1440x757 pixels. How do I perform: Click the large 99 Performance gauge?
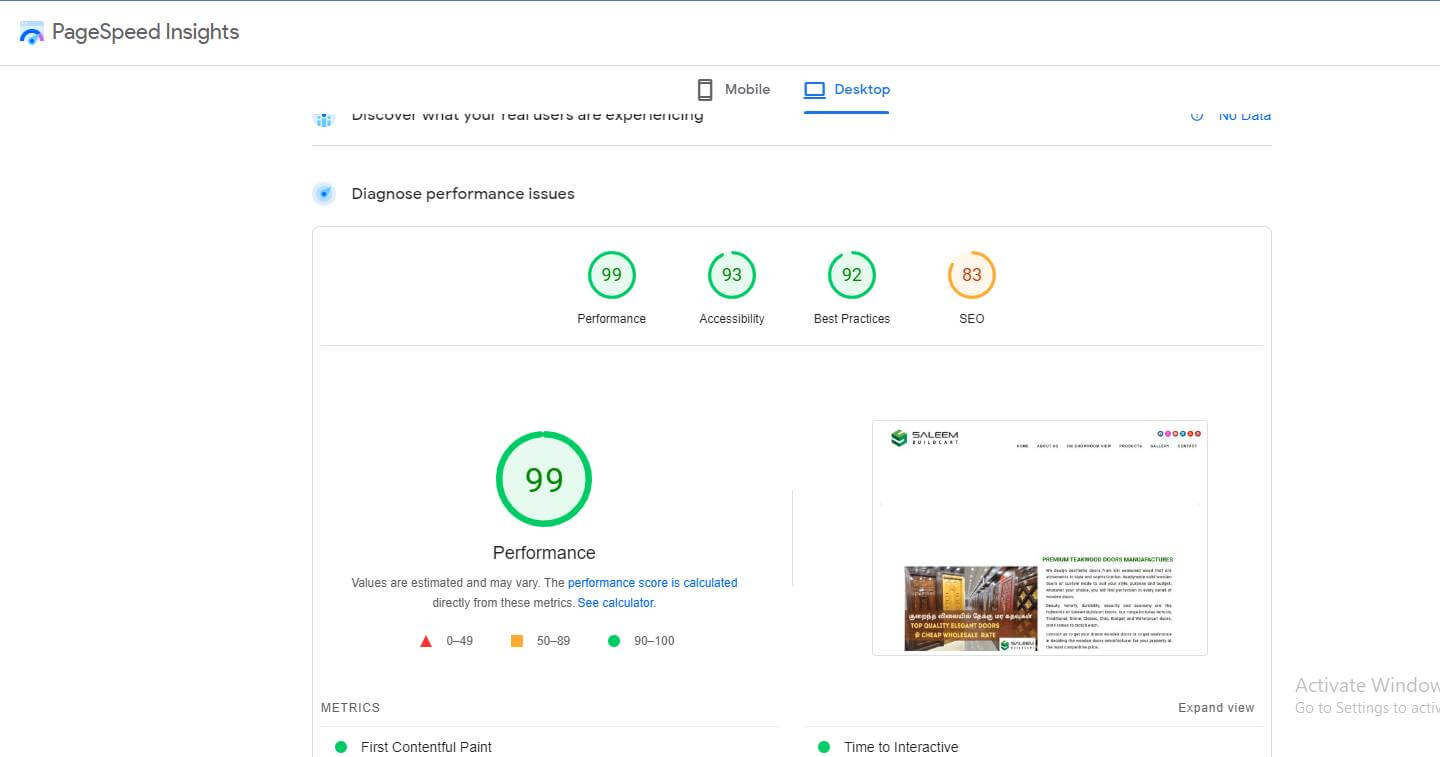tap(544, 479)
